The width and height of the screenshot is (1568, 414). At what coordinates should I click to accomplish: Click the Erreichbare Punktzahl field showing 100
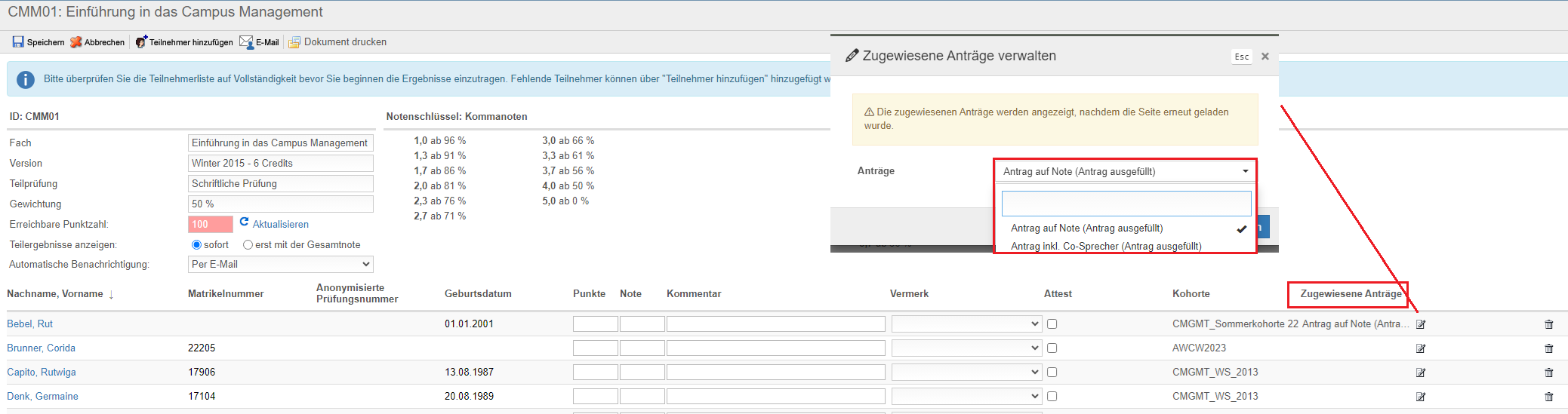[211, 225]
